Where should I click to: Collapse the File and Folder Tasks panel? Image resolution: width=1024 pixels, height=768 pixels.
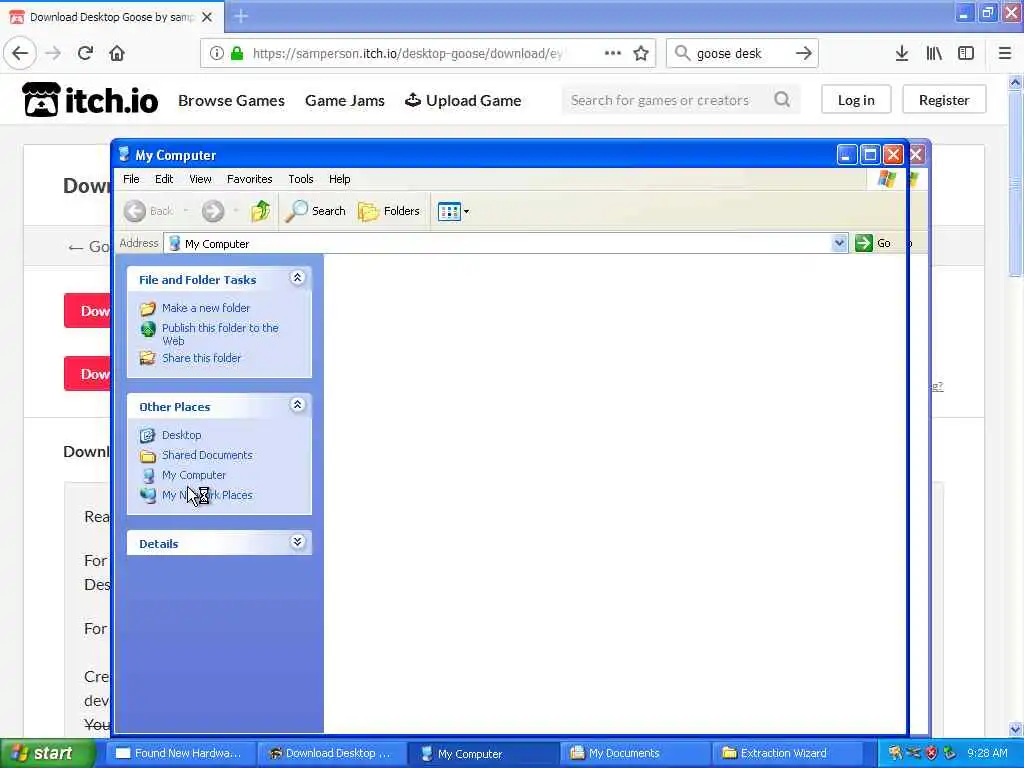[x=297, y=278]
